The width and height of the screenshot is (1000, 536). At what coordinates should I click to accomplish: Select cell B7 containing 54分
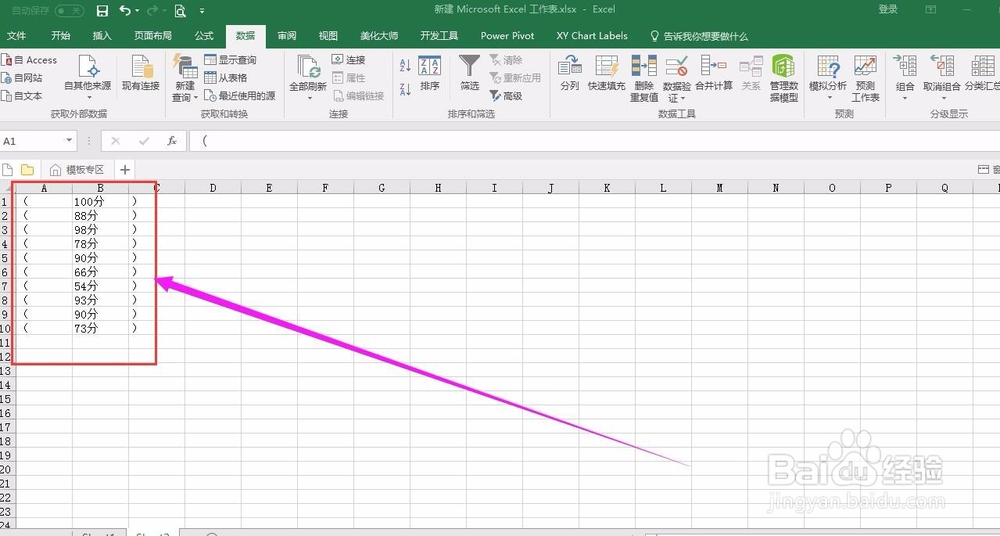[100, 286]
